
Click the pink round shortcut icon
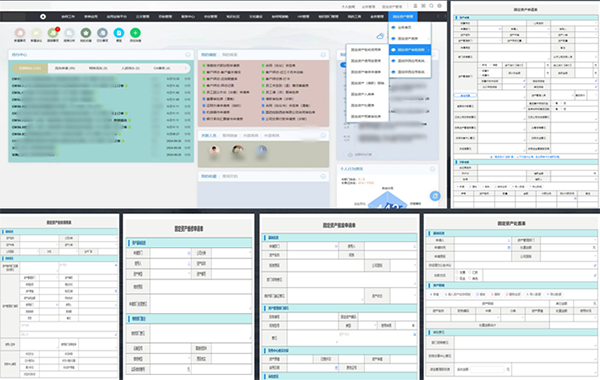[x=20, y=33]
